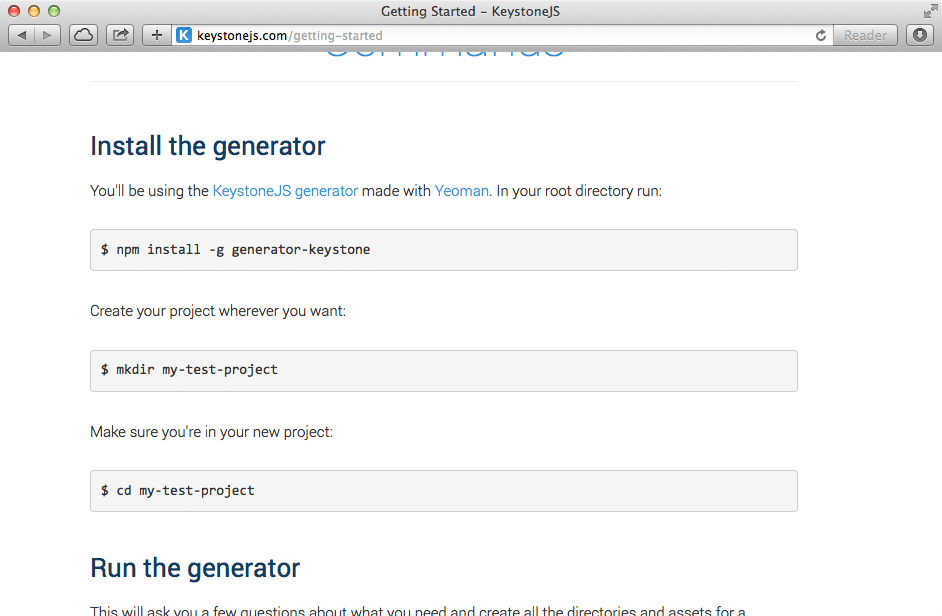942x616 pixels.
Task: Click the Install the generator heading
Action: point(208,146)
